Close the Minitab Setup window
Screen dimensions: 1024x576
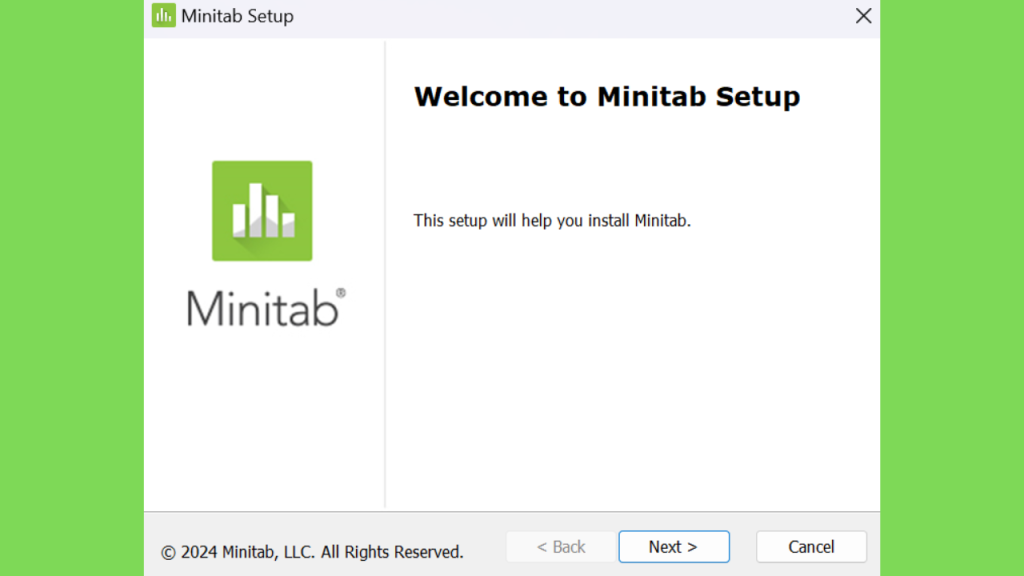coord(863,16)
